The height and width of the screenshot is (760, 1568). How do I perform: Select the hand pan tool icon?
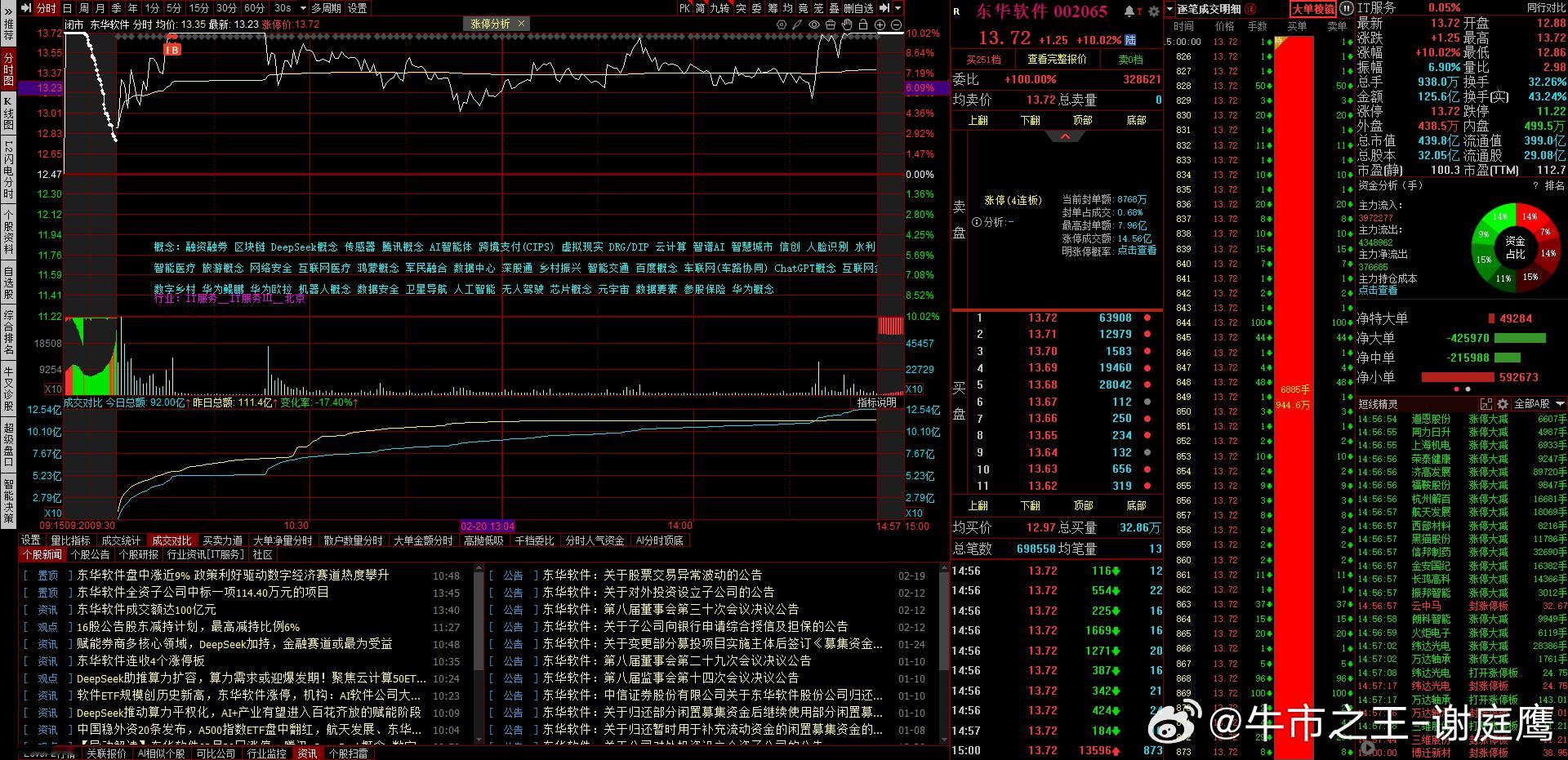pos(847,24)
